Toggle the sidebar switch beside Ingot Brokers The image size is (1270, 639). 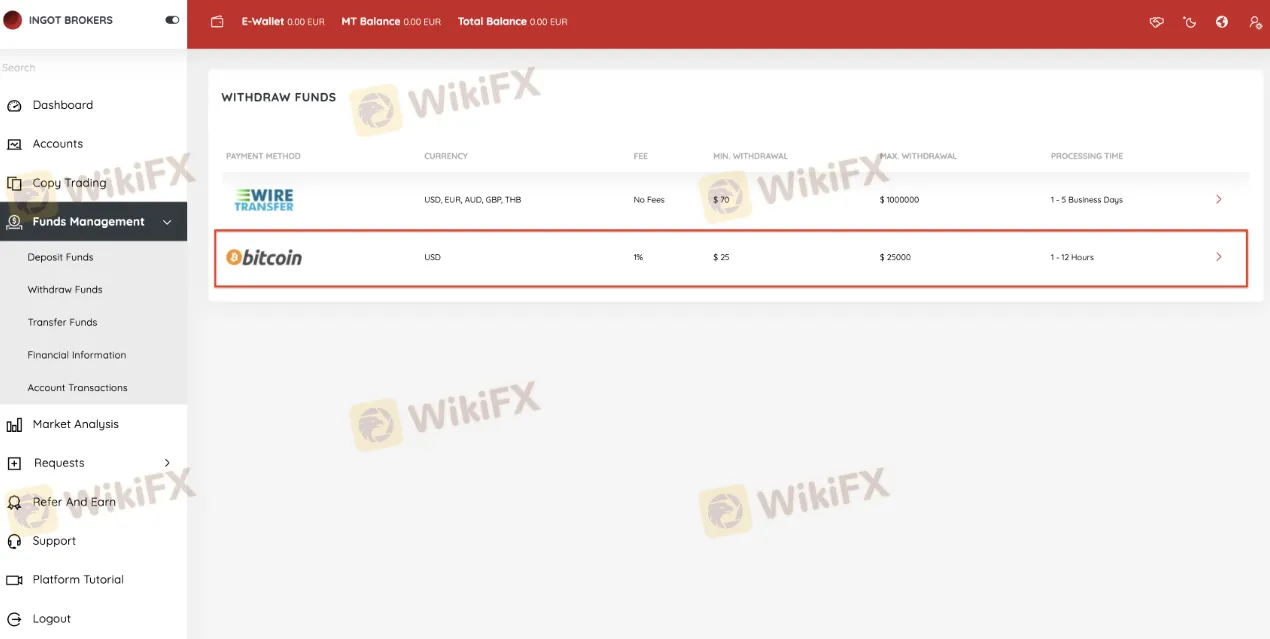(172, 20)
